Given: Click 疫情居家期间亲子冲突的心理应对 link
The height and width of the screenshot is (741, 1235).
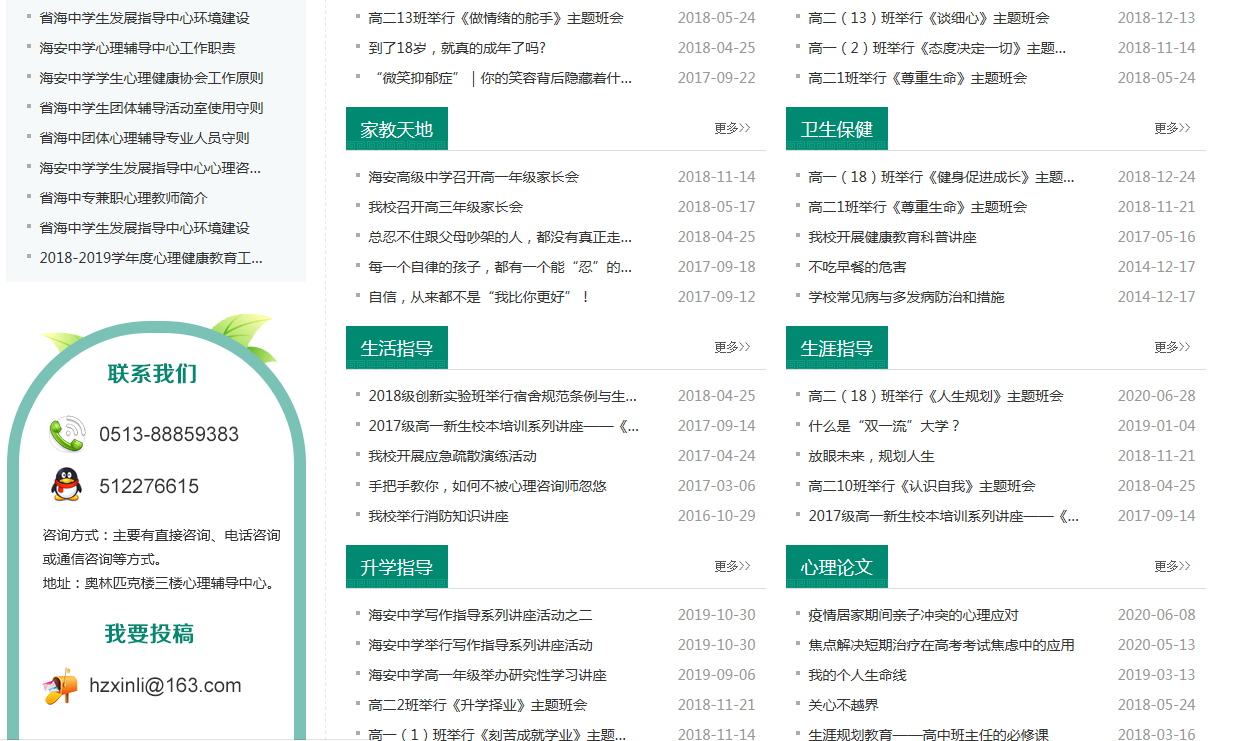Looking at the screenshot, I should (913, 615).
